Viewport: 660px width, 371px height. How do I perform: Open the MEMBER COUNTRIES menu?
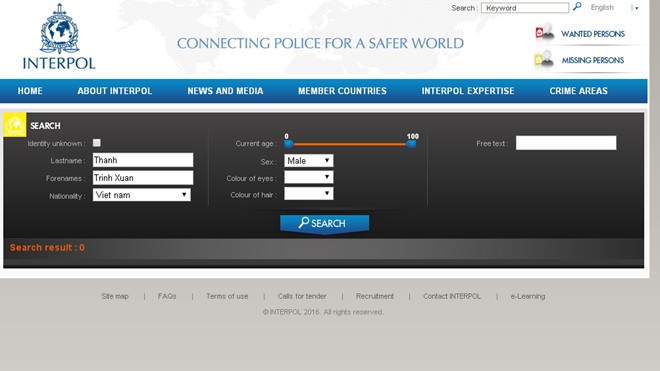[342, 91]
